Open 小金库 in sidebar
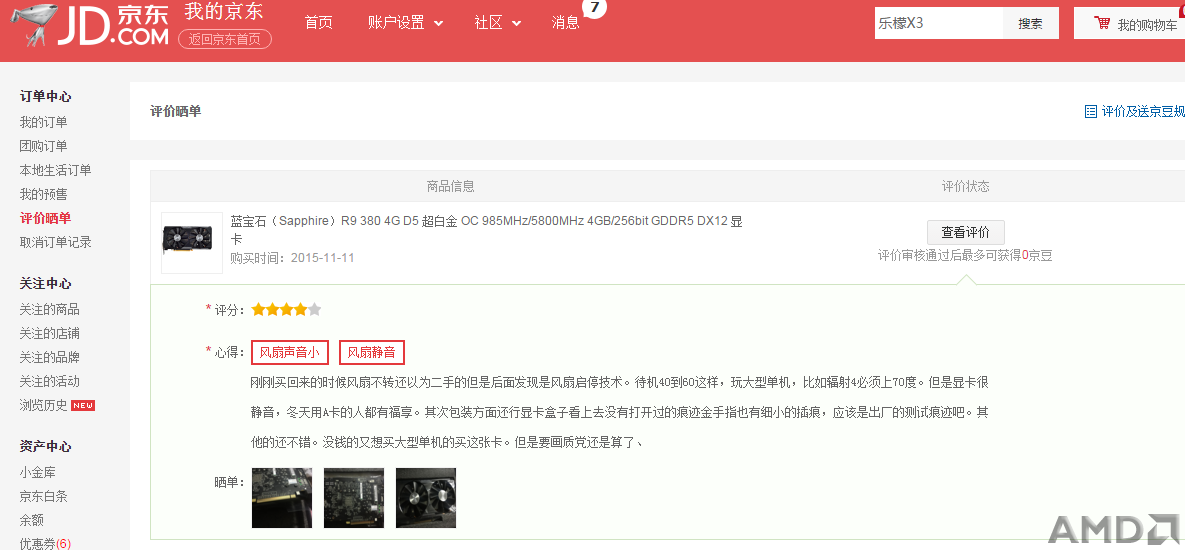Viewport: 1185px width, 550px height. click(x=37, y=473)
